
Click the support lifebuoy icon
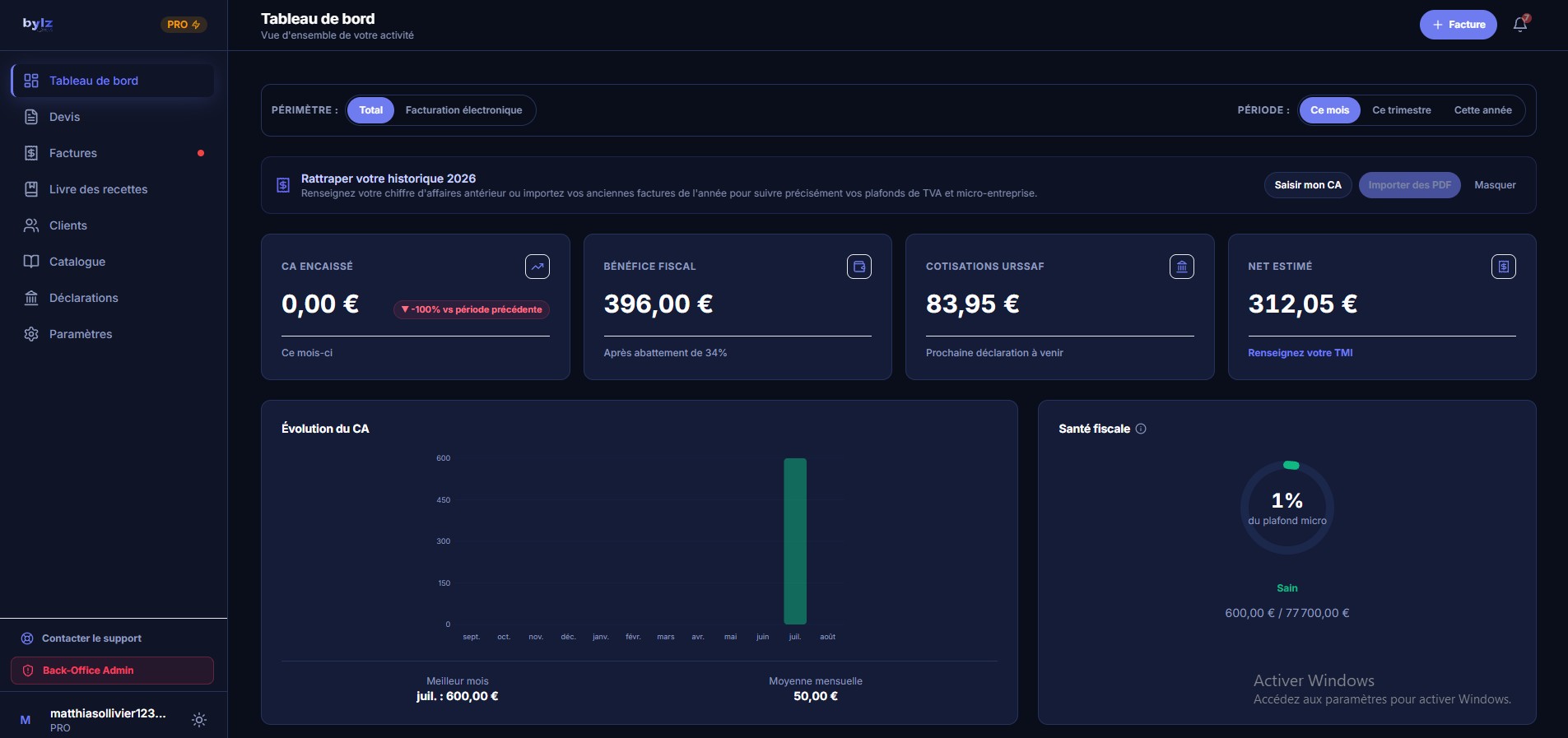pyautogui.click(x=27, y=638)
